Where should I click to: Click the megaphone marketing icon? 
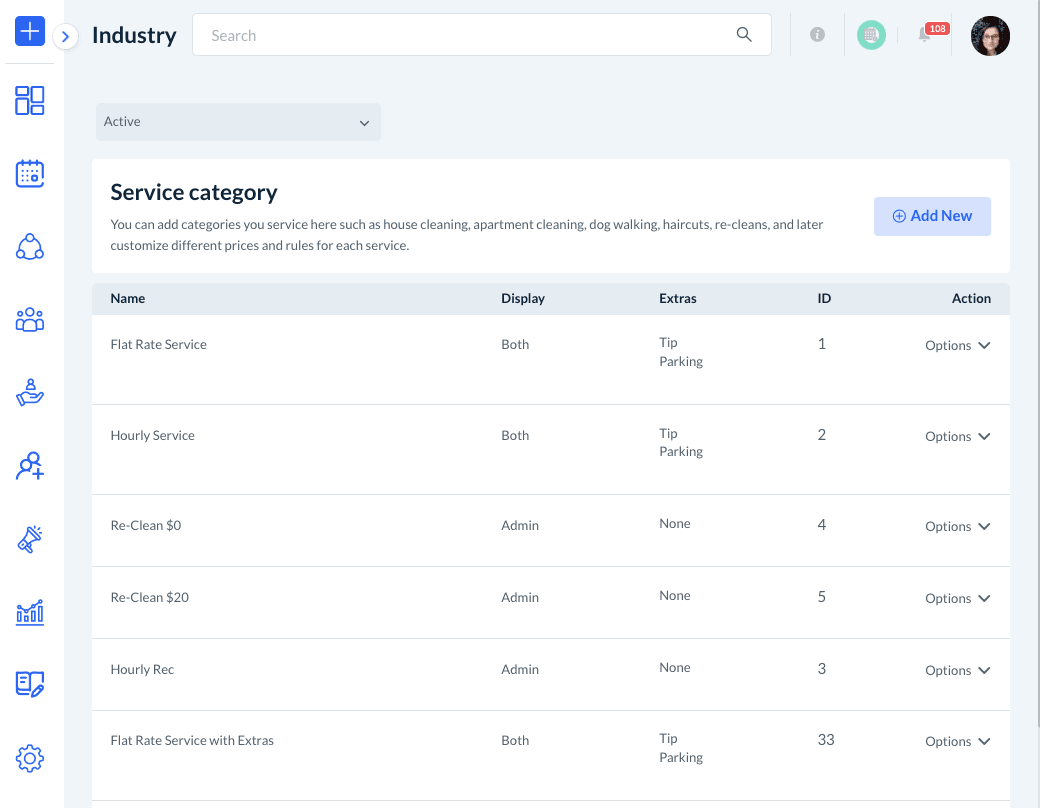[x=30, y=539]
